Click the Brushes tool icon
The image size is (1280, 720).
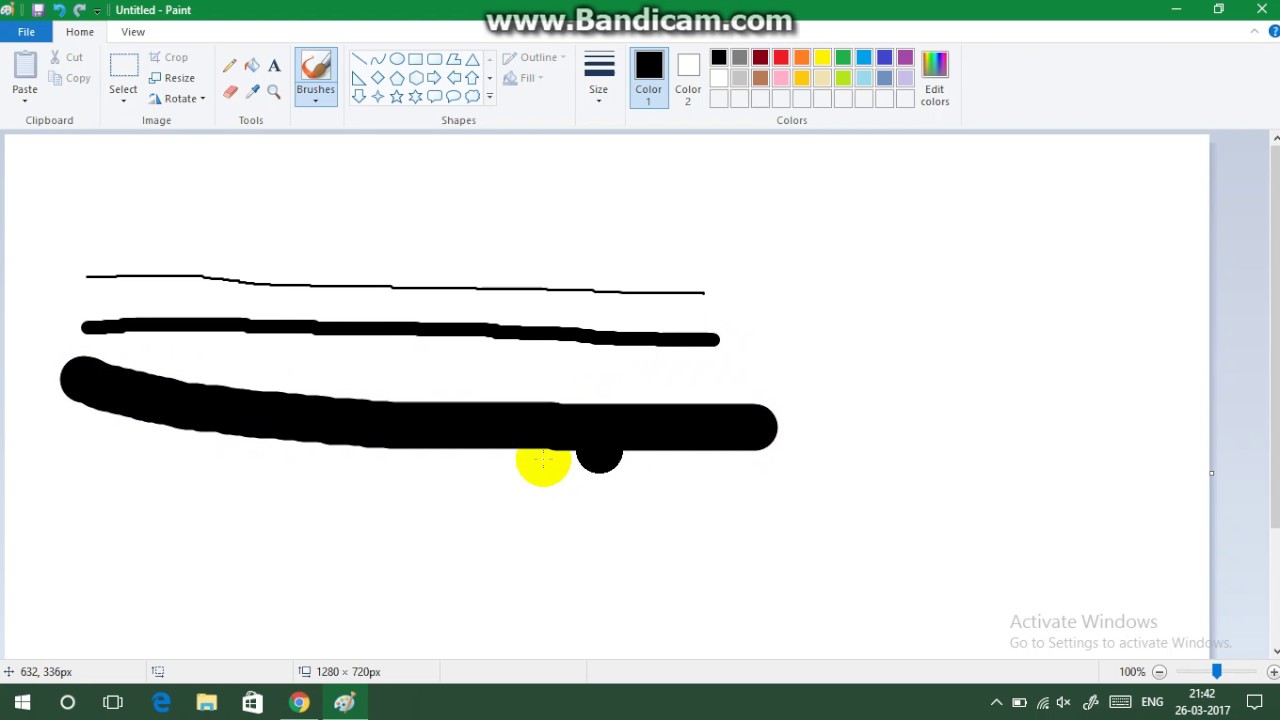(315, 66)
